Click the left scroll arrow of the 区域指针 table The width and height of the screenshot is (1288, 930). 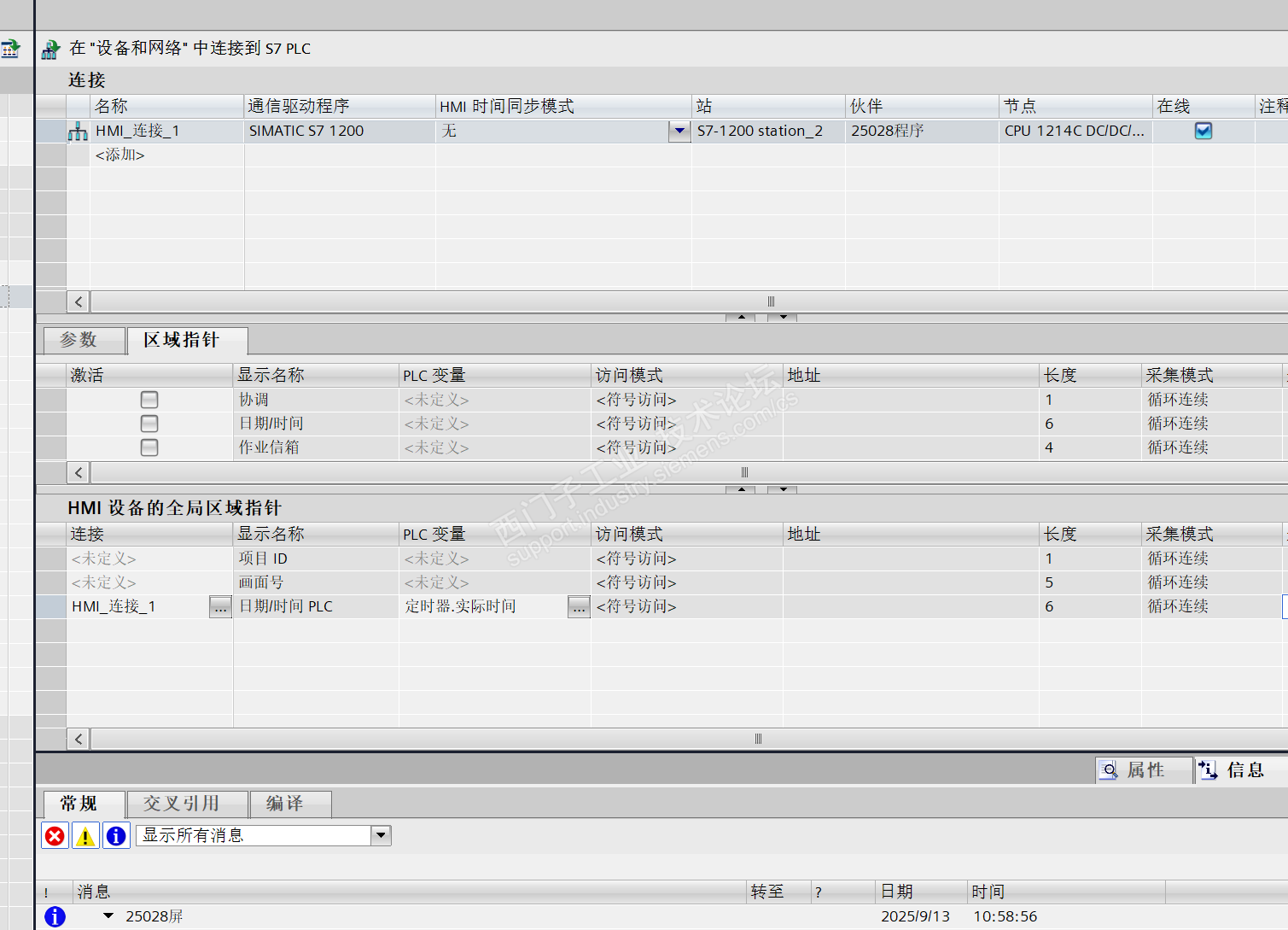click(79, 472)
